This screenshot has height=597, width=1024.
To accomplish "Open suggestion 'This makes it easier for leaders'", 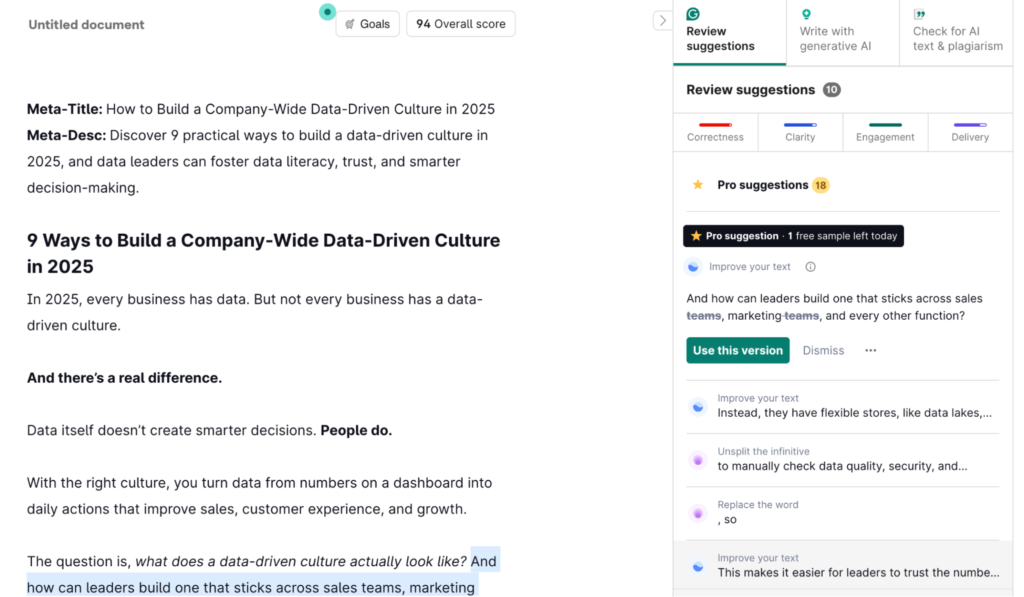I will tap(842, 566).
